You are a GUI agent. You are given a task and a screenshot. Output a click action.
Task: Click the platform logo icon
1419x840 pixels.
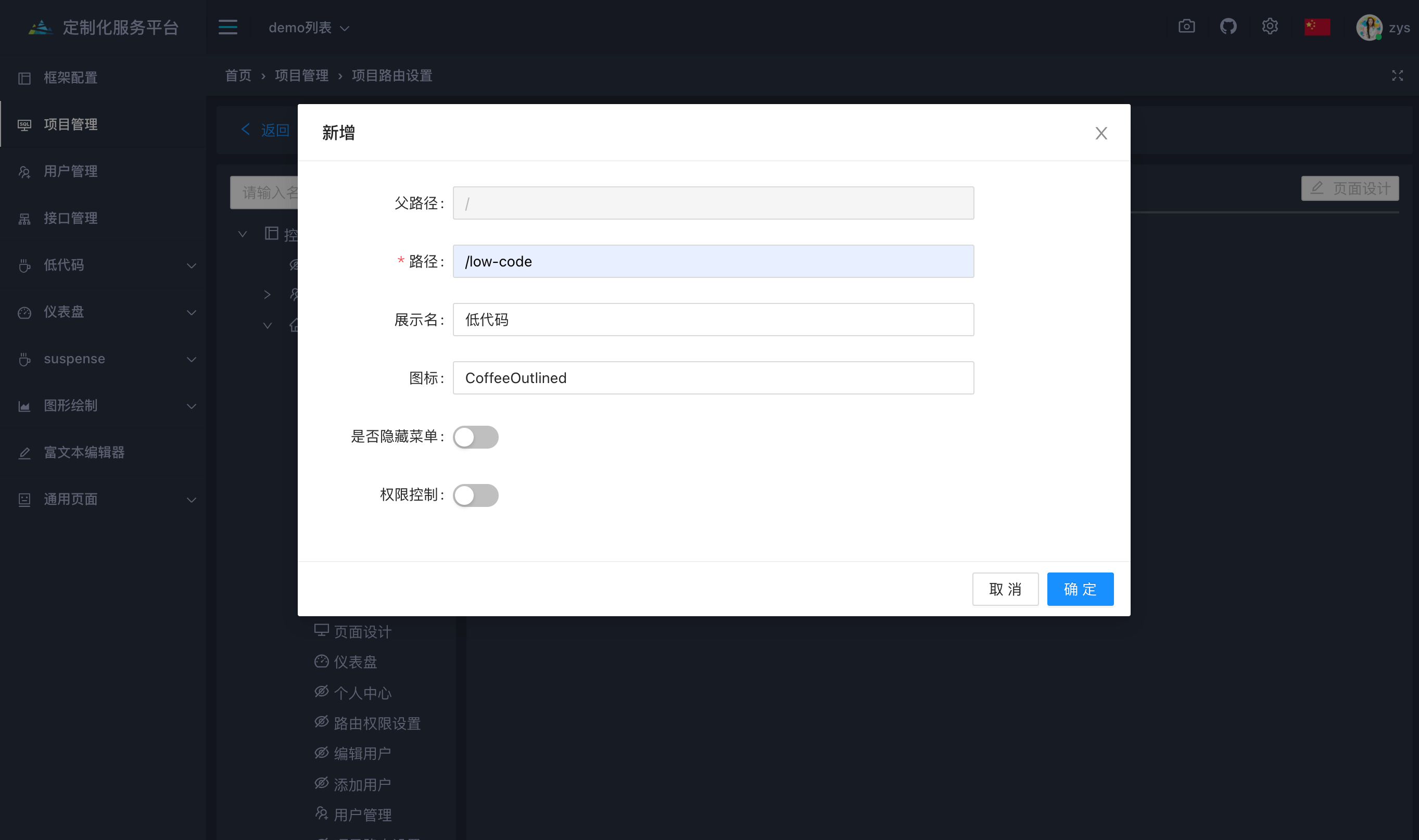click(x=40, y=27)
